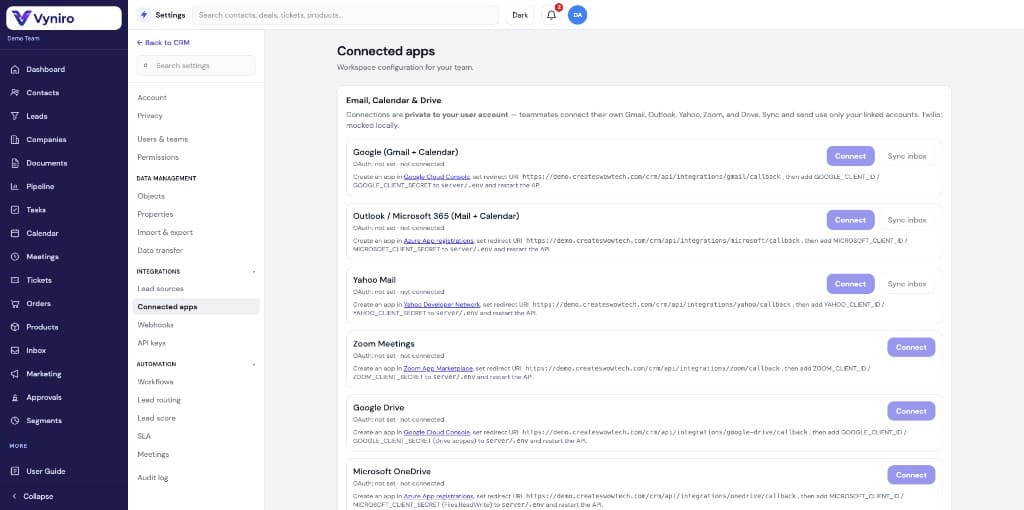The image size is (1024, 510).
Task: Open Meetings under Automation settings
Action: click(x=153, y=454)
